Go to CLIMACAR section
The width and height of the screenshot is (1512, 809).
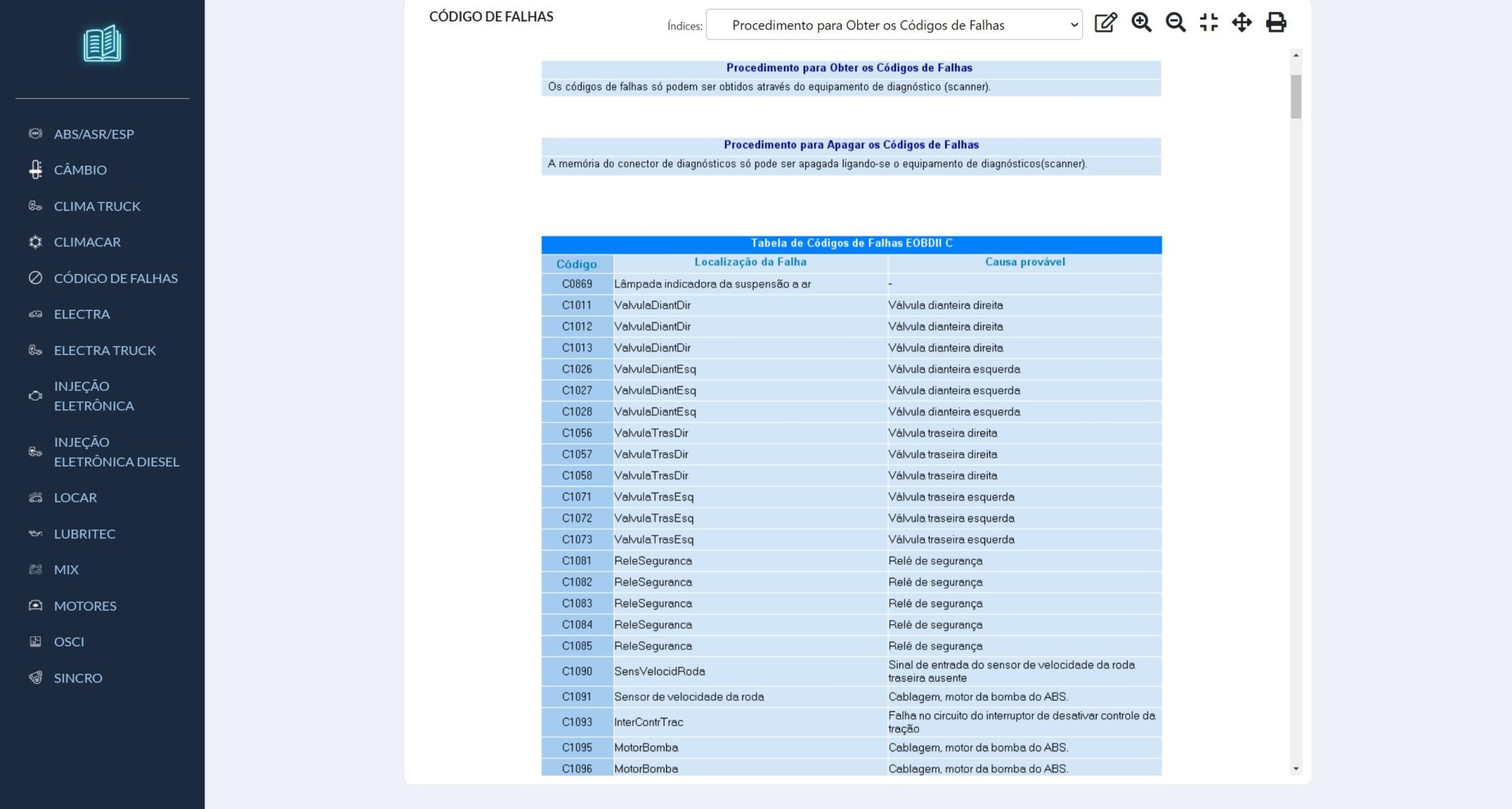[x=88, y=242]
